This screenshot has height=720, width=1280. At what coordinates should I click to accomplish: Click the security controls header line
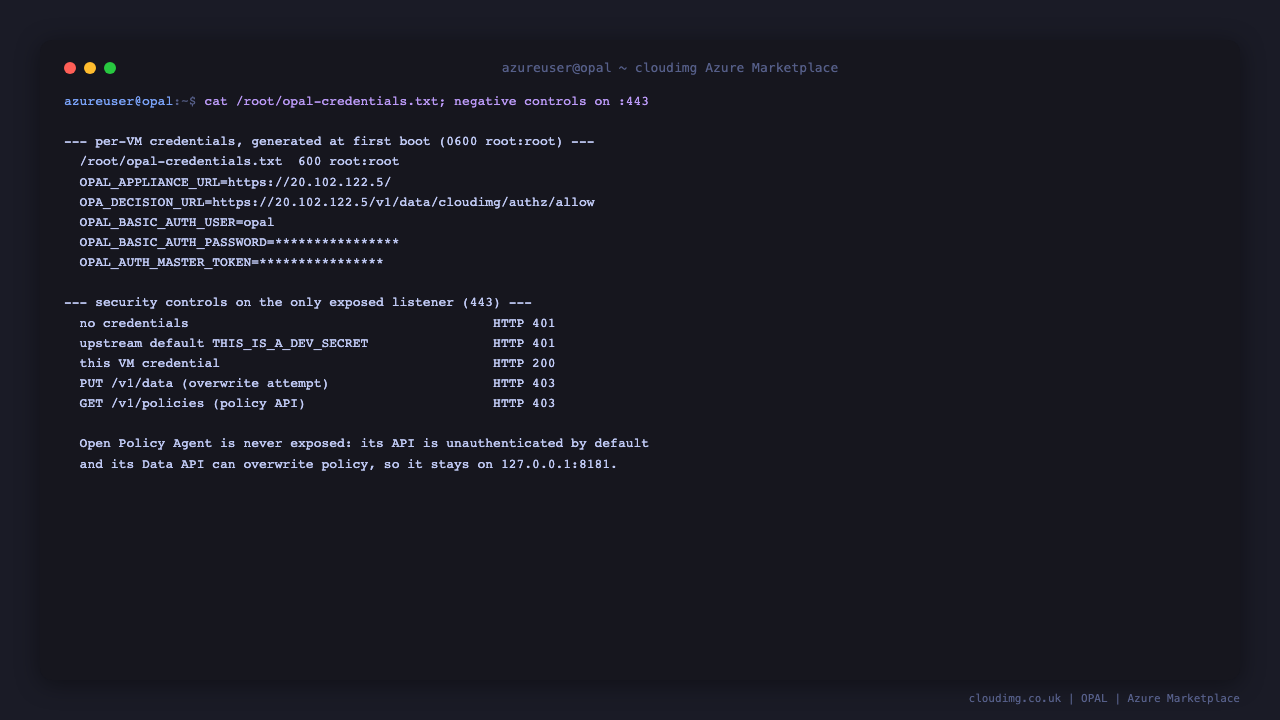click(298, 303)
